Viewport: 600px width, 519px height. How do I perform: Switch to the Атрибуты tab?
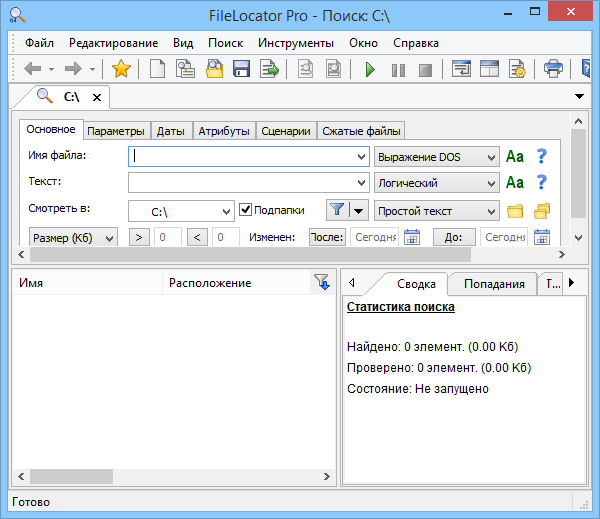pyautogui.click(x=223, y=131)
